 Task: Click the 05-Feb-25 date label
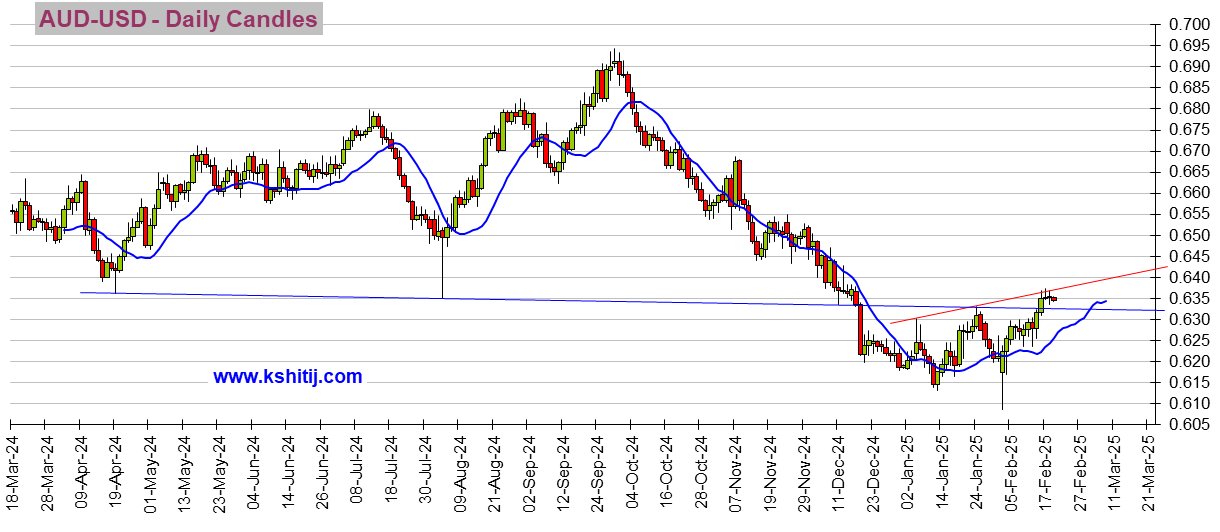pyautogui.click(x=1009, y=474)
